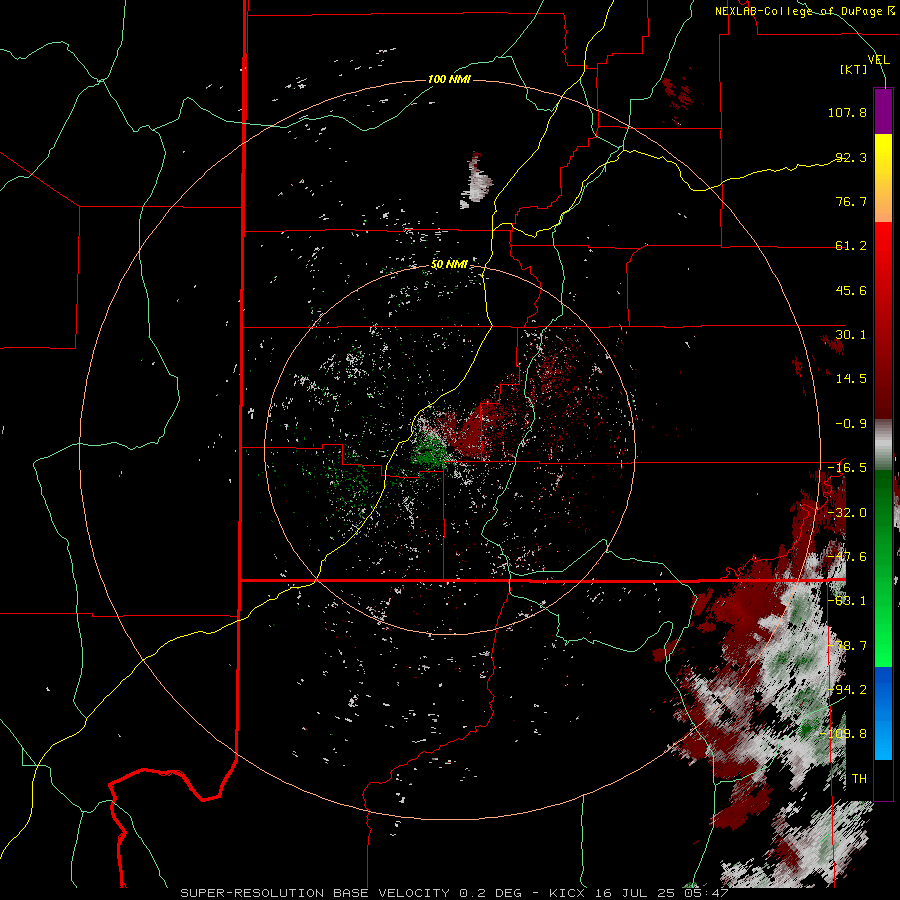900x900 pixels.
Task: Select the 45.6 scale value
Action: (x=851, y=290)
